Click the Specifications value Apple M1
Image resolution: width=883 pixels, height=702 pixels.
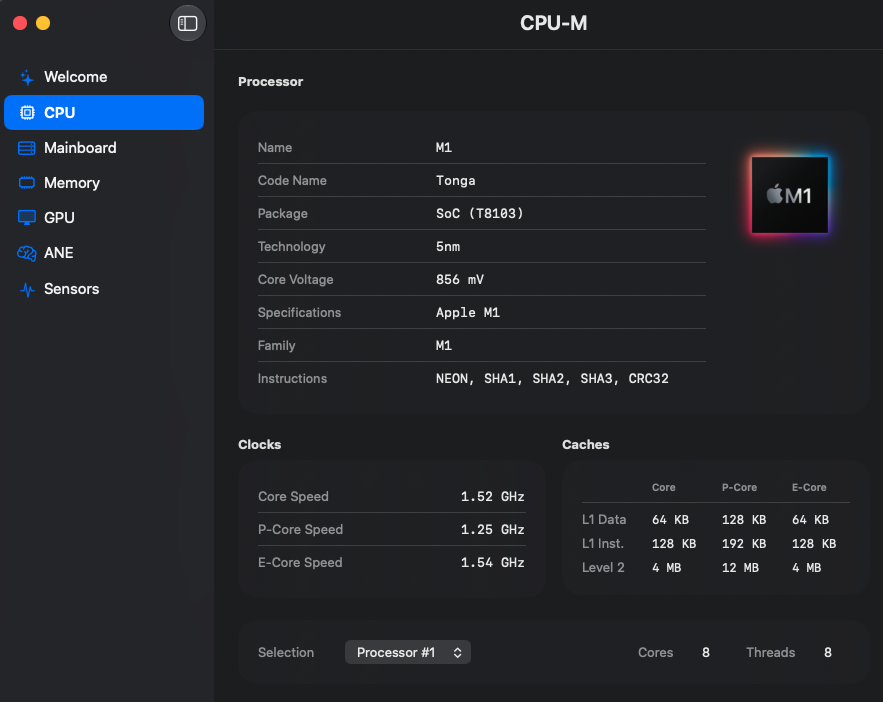[x=467, y=312]
